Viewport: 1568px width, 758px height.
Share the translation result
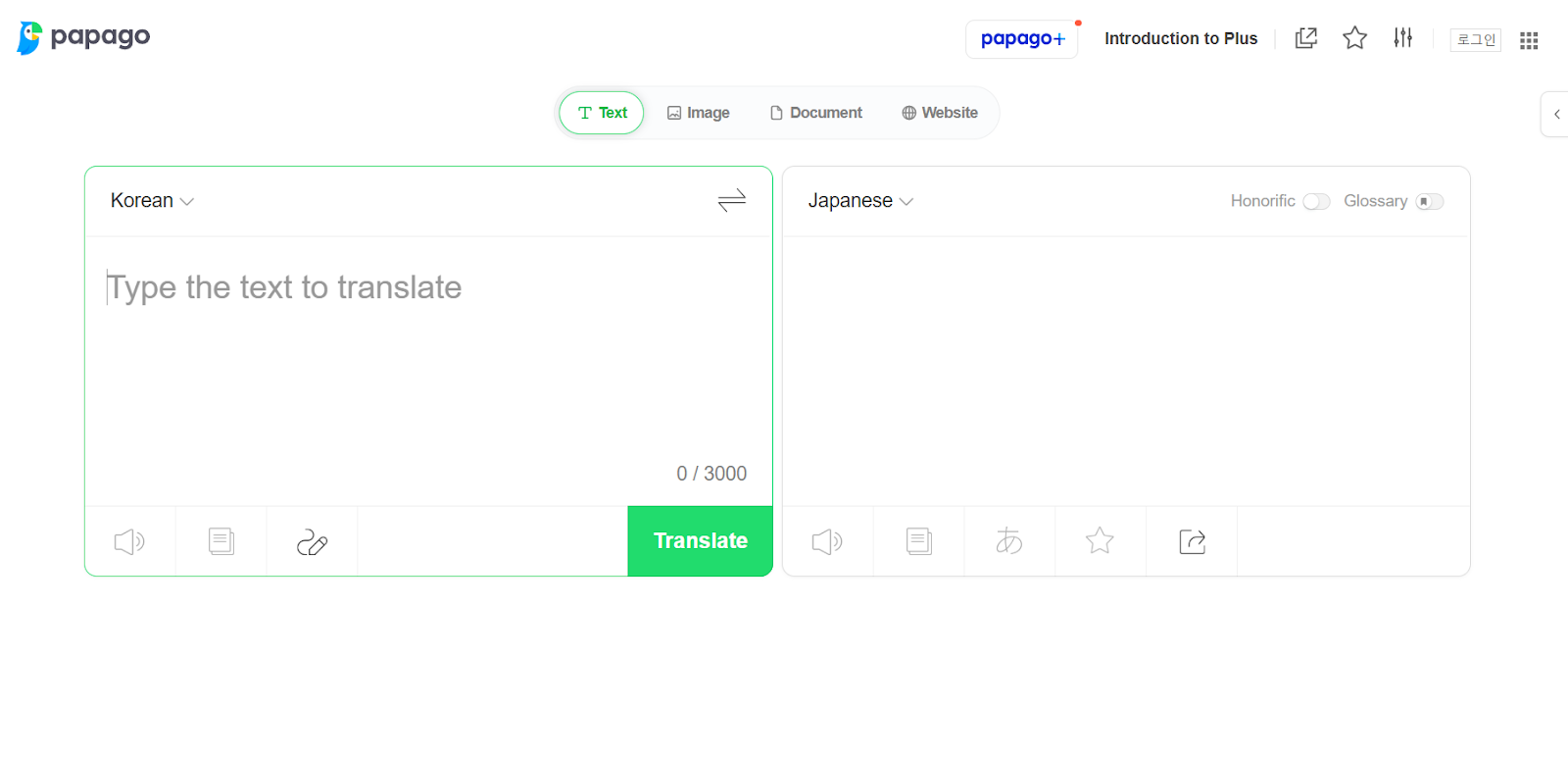tap(1191, 540)
